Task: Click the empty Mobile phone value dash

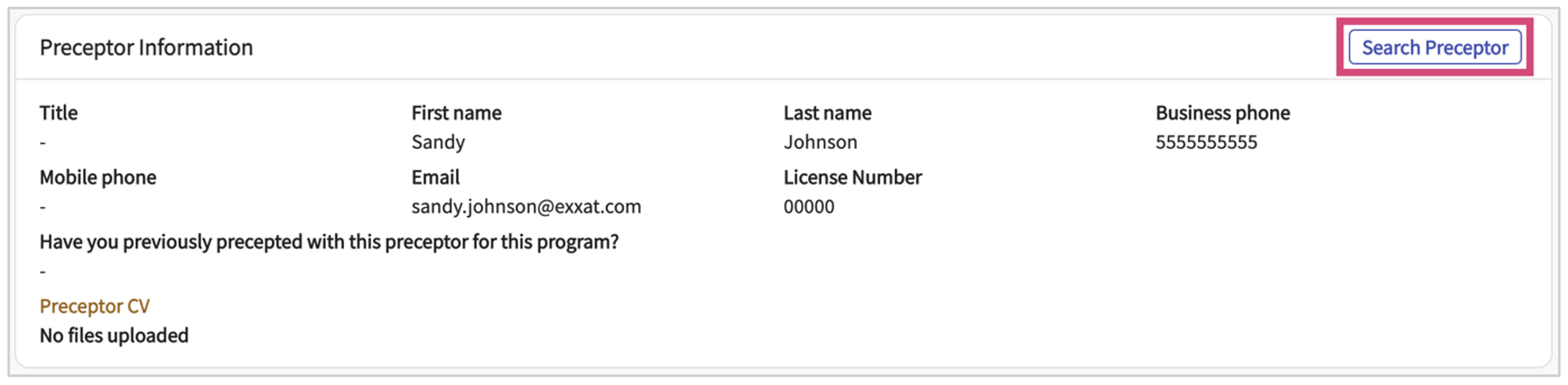Action: 43,207
